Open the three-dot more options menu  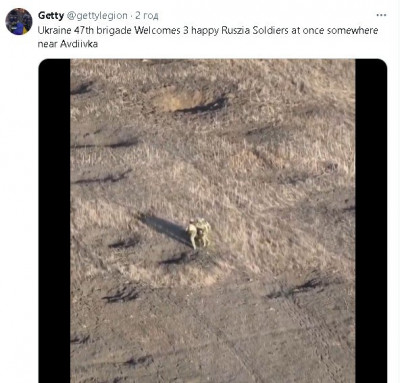(x=381, y=15)
